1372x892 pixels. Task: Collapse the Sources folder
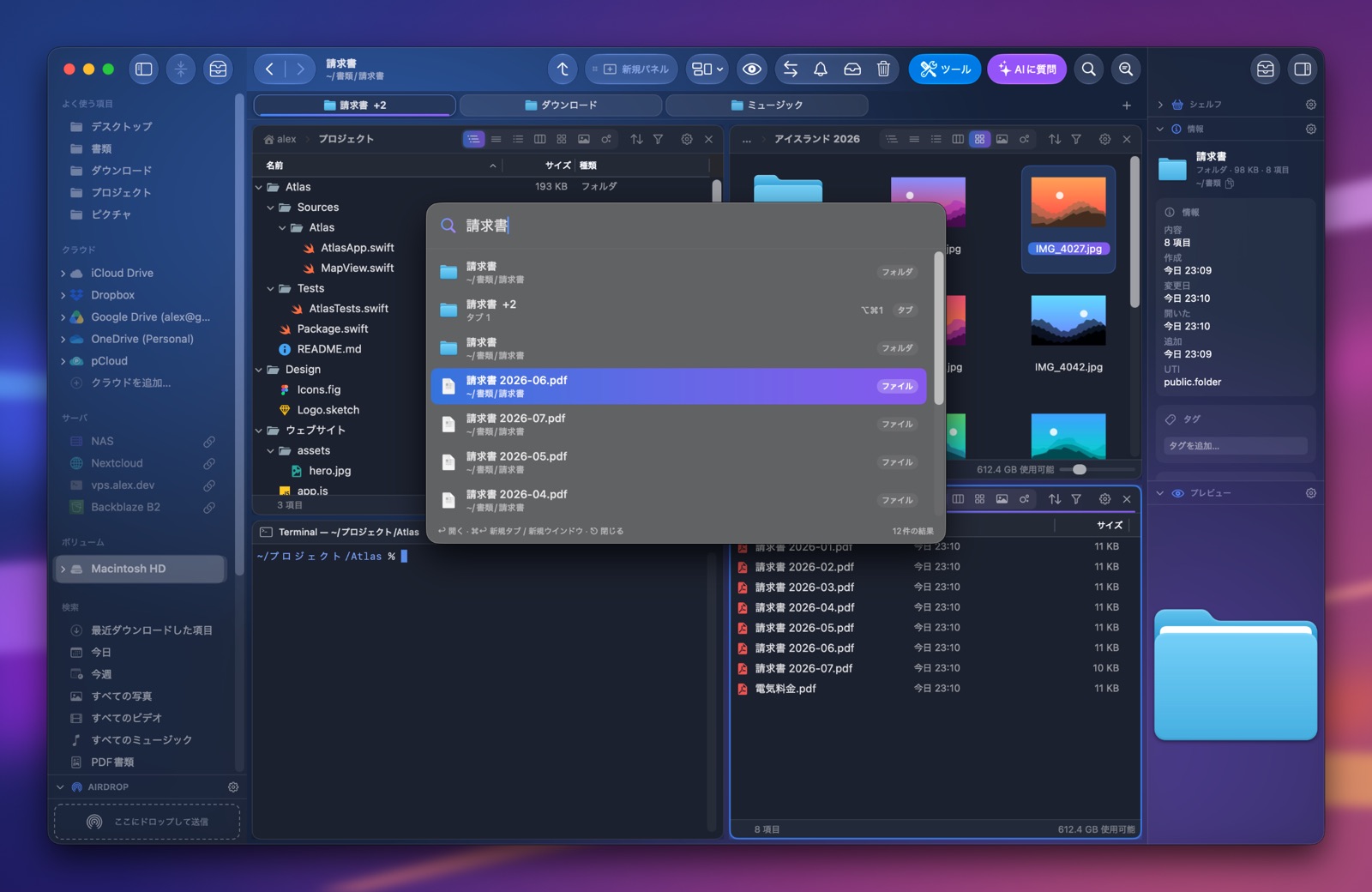coord(271,208)
